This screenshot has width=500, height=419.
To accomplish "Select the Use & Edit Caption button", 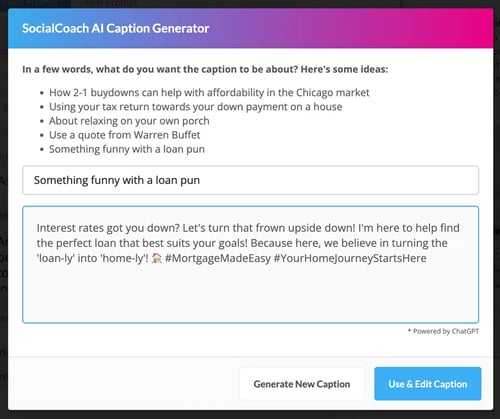I will 428,384.
